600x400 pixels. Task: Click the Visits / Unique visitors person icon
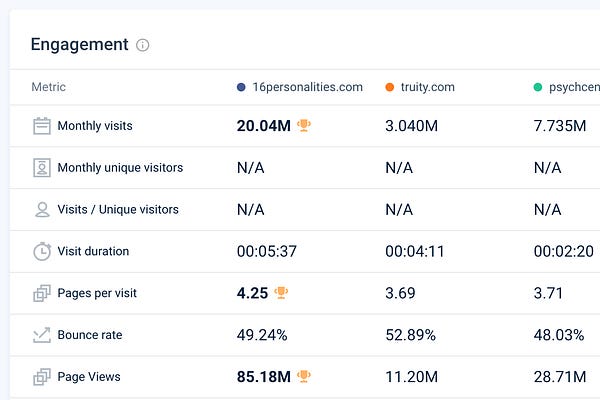point(42,210)
